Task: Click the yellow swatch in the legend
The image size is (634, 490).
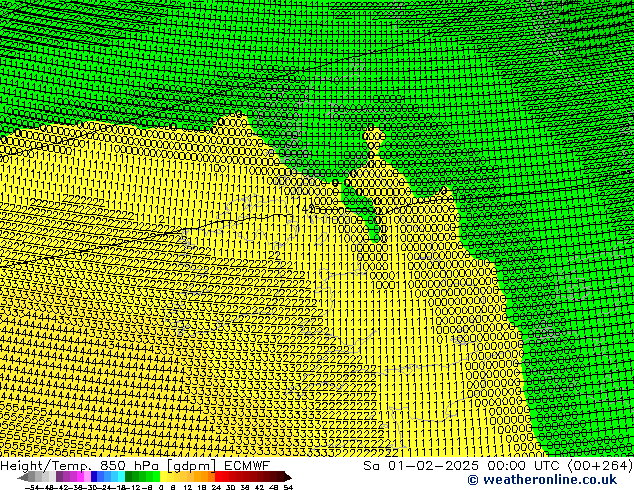Action: coord(163,476)
